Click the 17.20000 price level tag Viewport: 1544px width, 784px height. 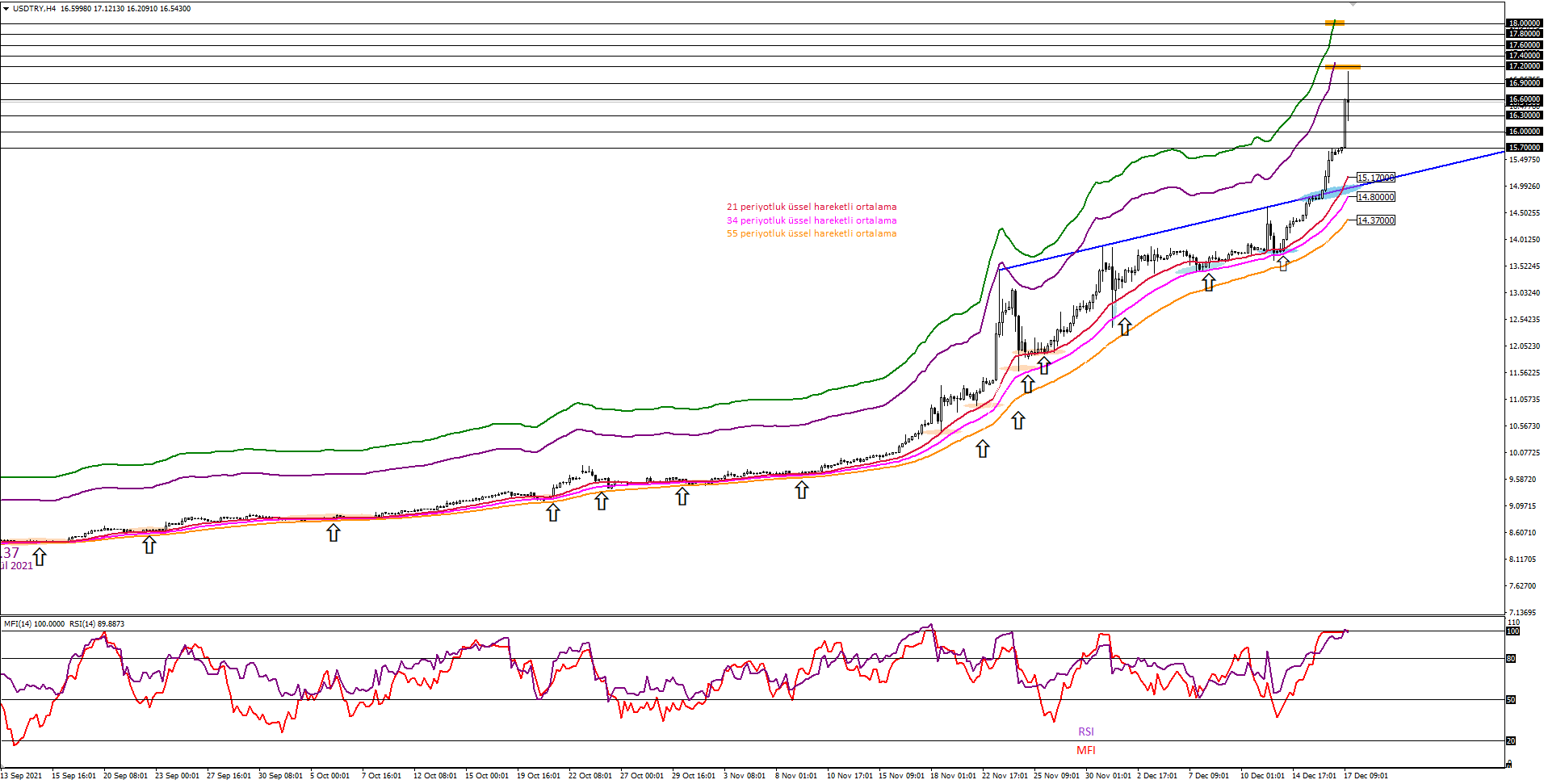tap(1524, 66)
